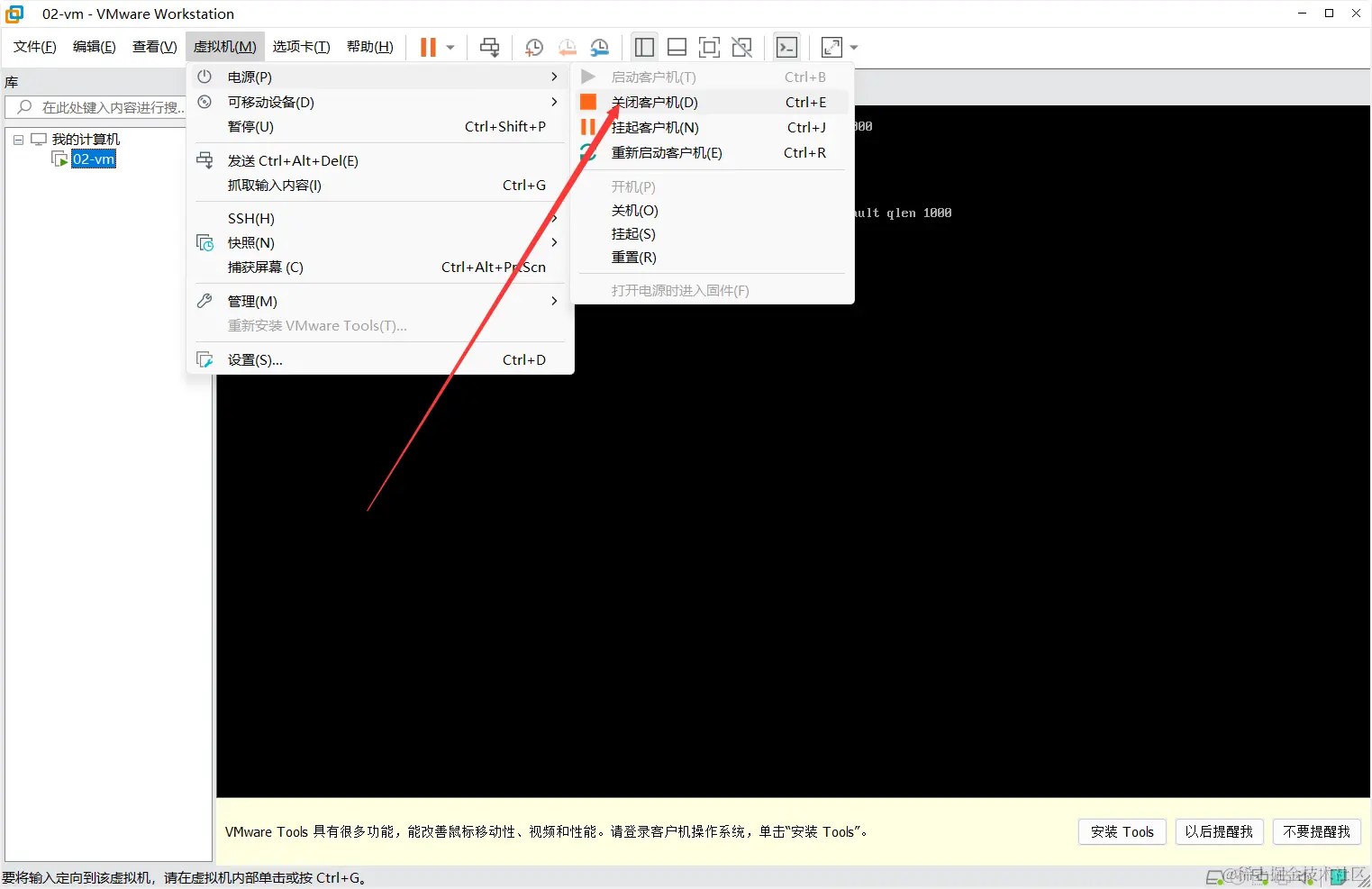Click the disc icon beside 可移动设备(D)
Screen dimensions: 1372x889
[x=204, y=102]
